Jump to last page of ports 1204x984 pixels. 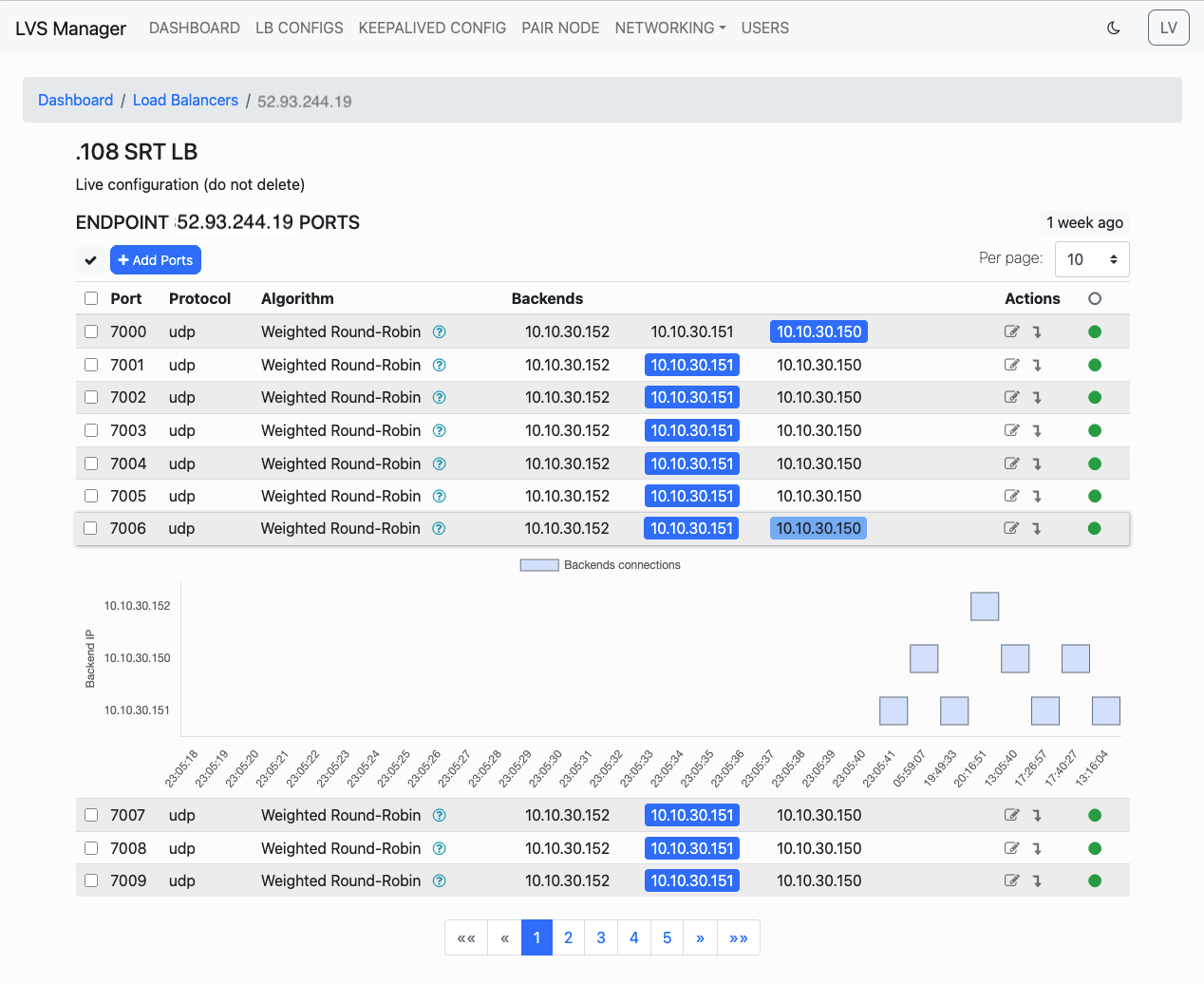(739, 937)
